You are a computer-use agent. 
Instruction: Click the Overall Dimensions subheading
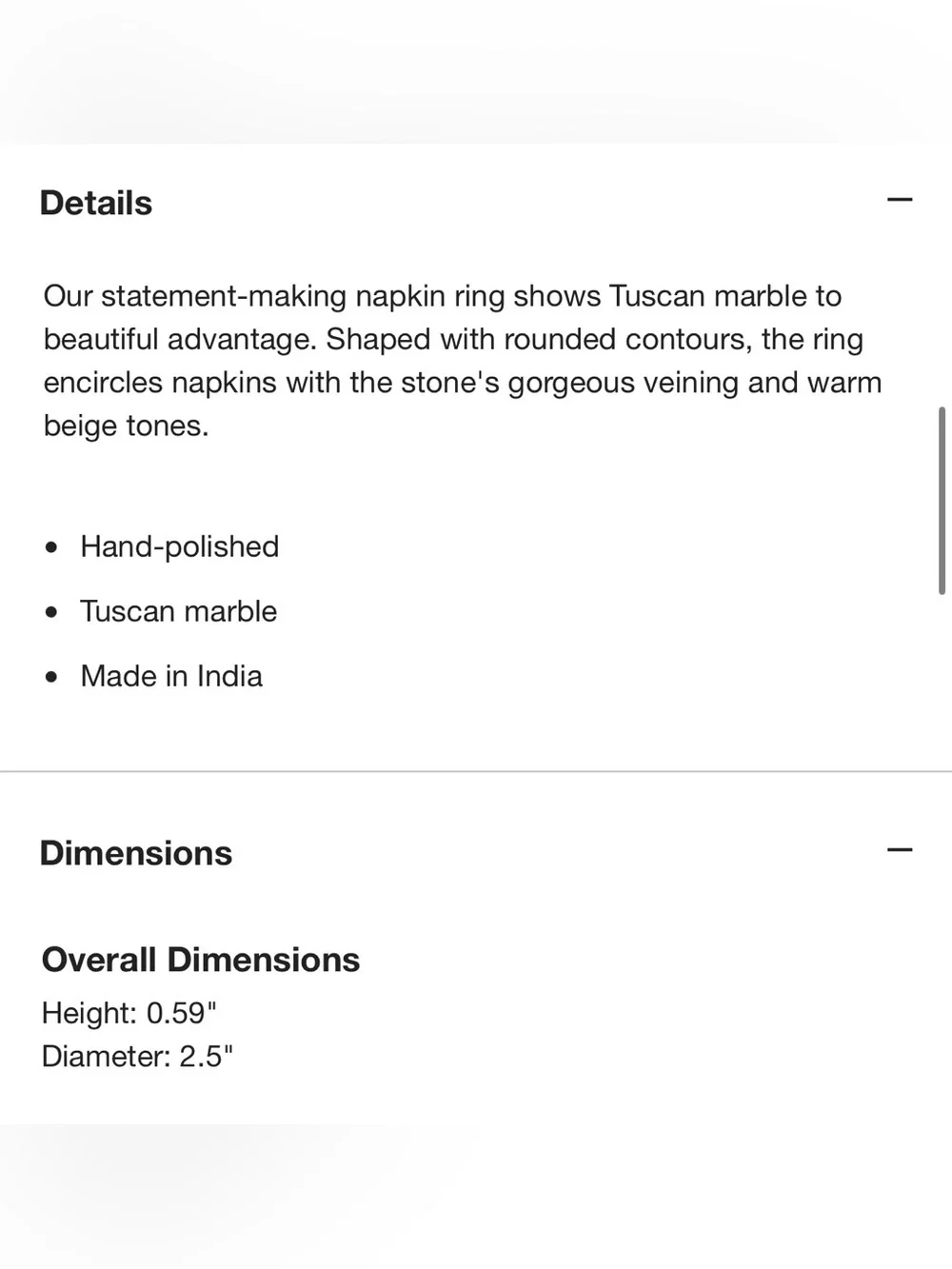coord(201,960)
